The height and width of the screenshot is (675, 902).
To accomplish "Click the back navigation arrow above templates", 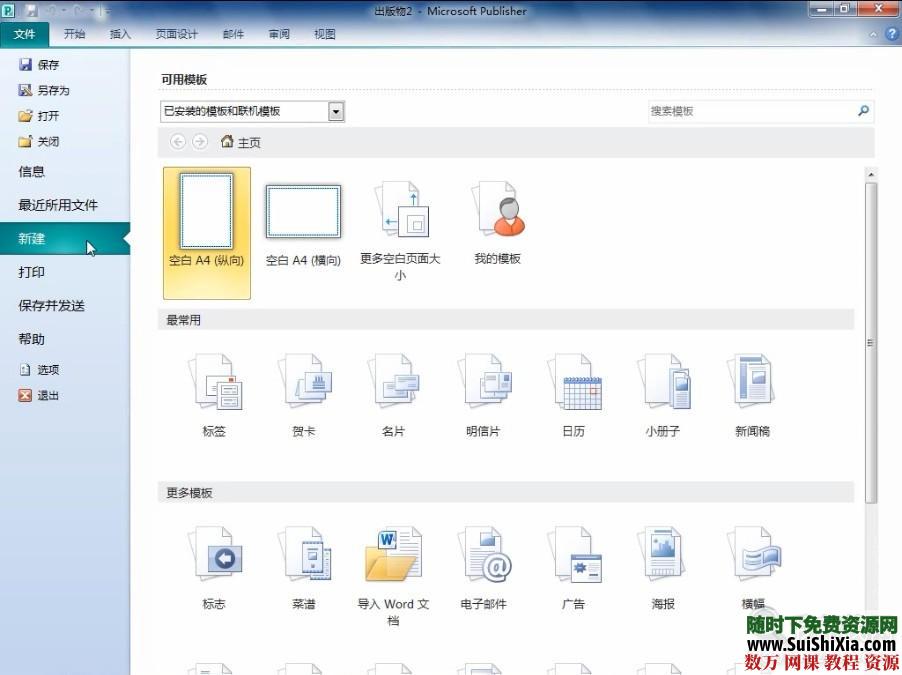I will pyautogui.click(x=178, y=142).
